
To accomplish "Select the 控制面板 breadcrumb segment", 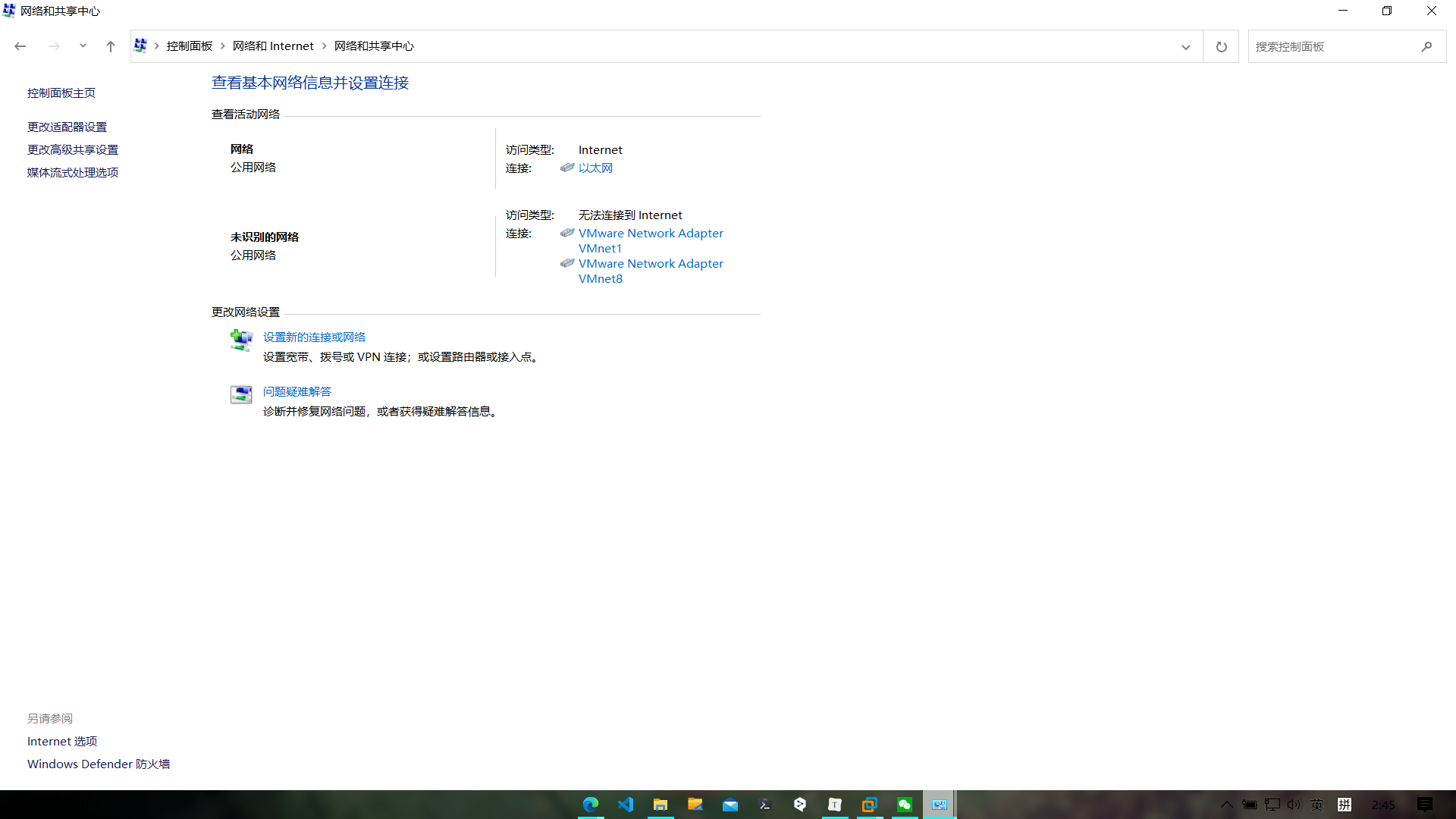I will [190, 46].
